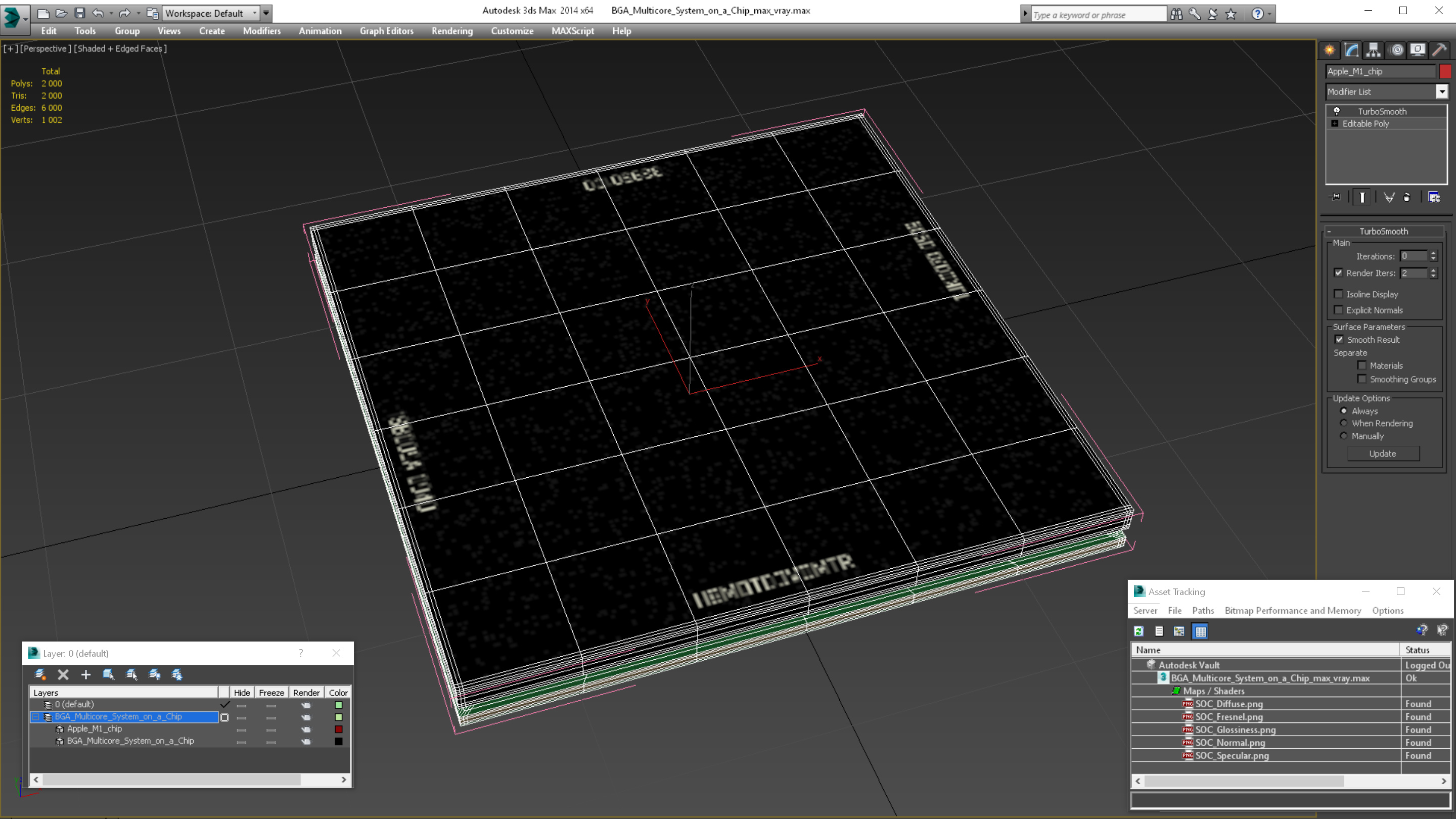Click the Apple_M1_chip object name field
The image size is (1456, 819).
click(x=1380, y=71)
